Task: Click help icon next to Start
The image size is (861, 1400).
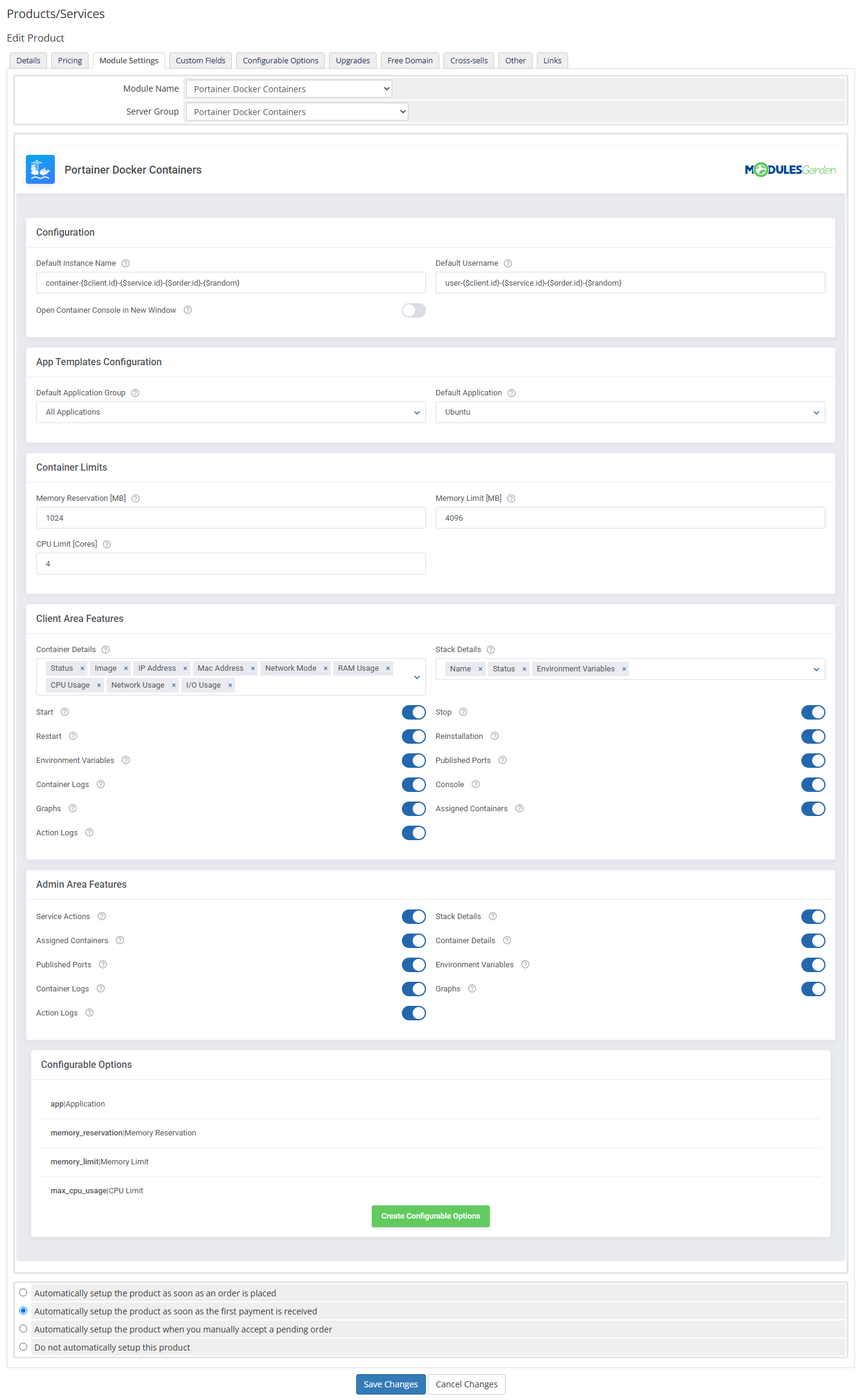Action: [65, 712]
